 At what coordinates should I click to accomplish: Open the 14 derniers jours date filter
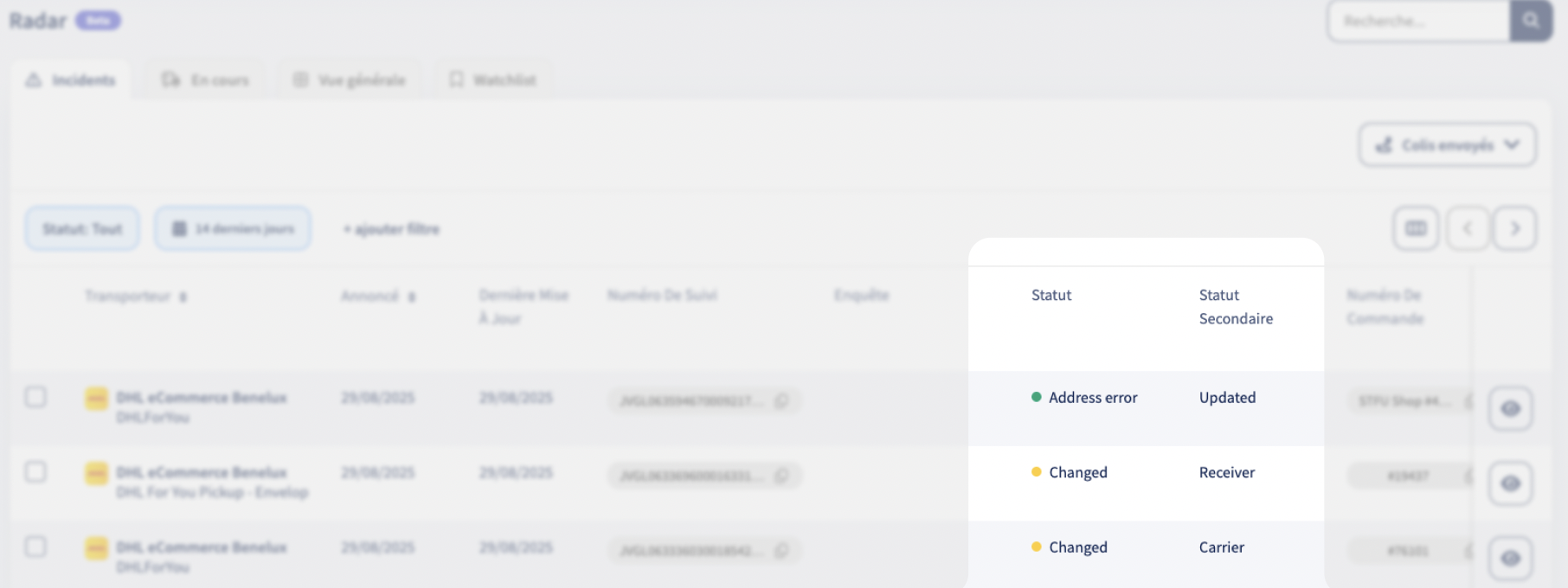[x=233, y=228]
